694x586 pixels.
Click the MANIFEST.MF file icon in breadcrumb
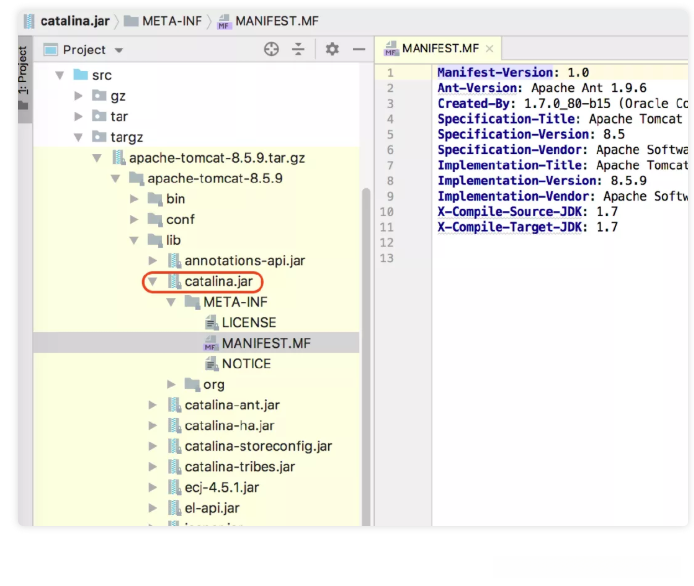click(224, 22)
